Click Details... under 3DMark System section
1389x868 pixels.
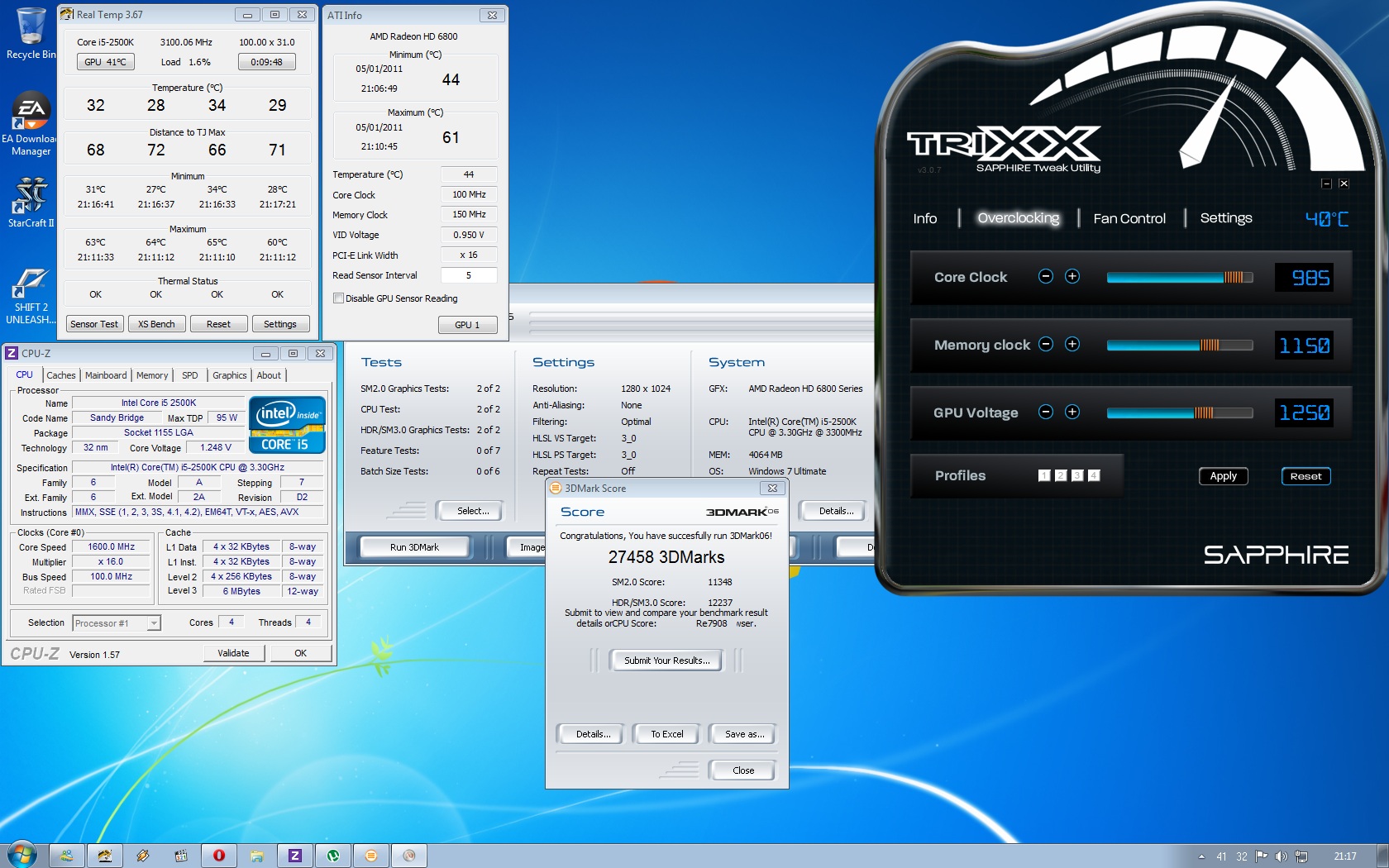pos(836,511)
